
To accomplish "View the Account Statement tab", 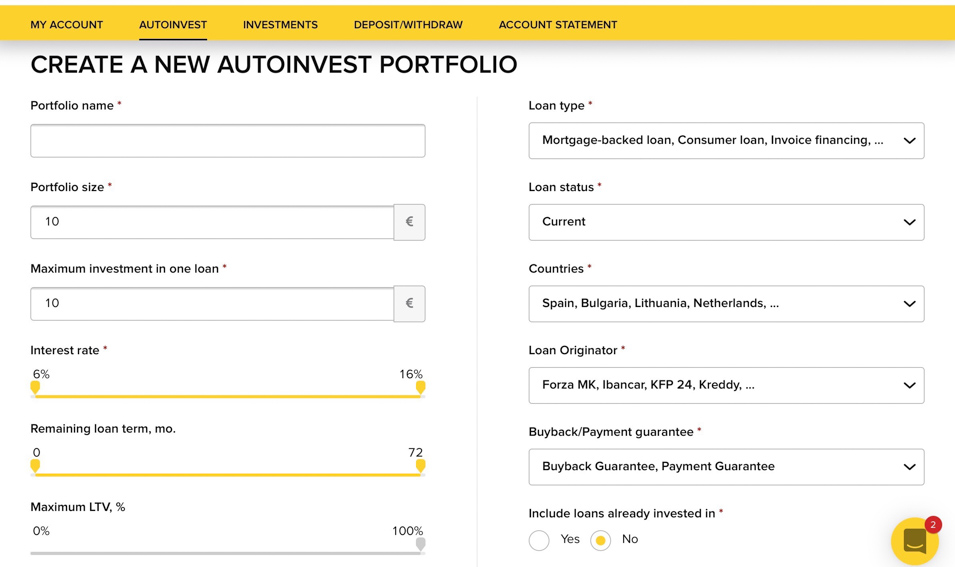I will click(557, 25).
